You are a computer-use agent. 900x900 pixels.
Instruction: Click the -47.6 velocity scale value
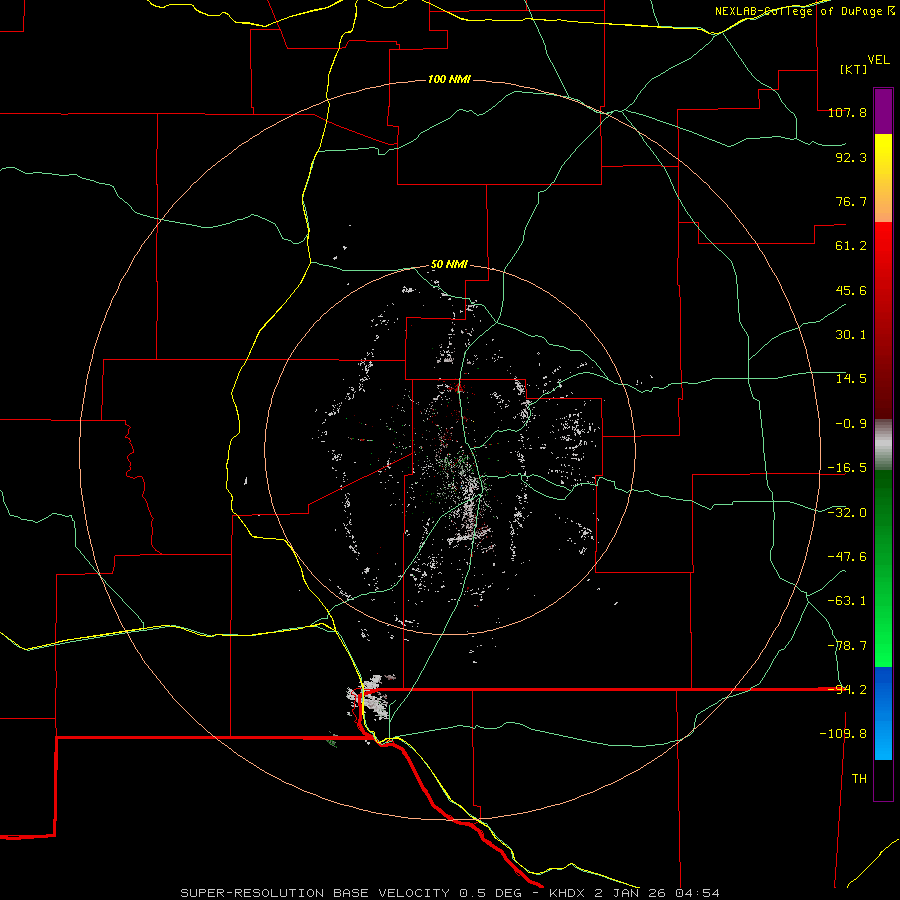point(847,557)
